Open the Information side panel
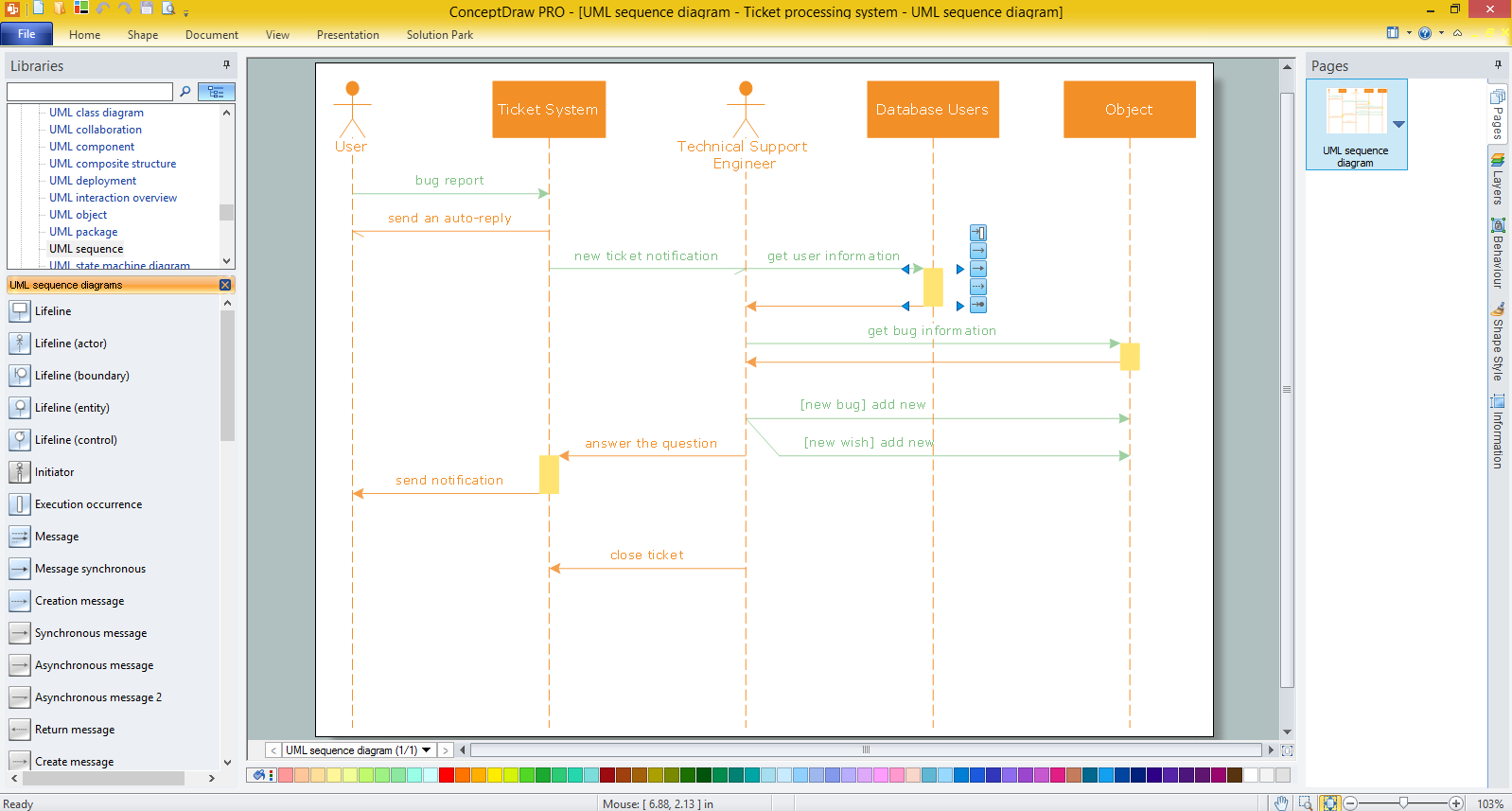Image resolution: width=1512 pixels, height=811 pixels. (x=1498, y=432)
